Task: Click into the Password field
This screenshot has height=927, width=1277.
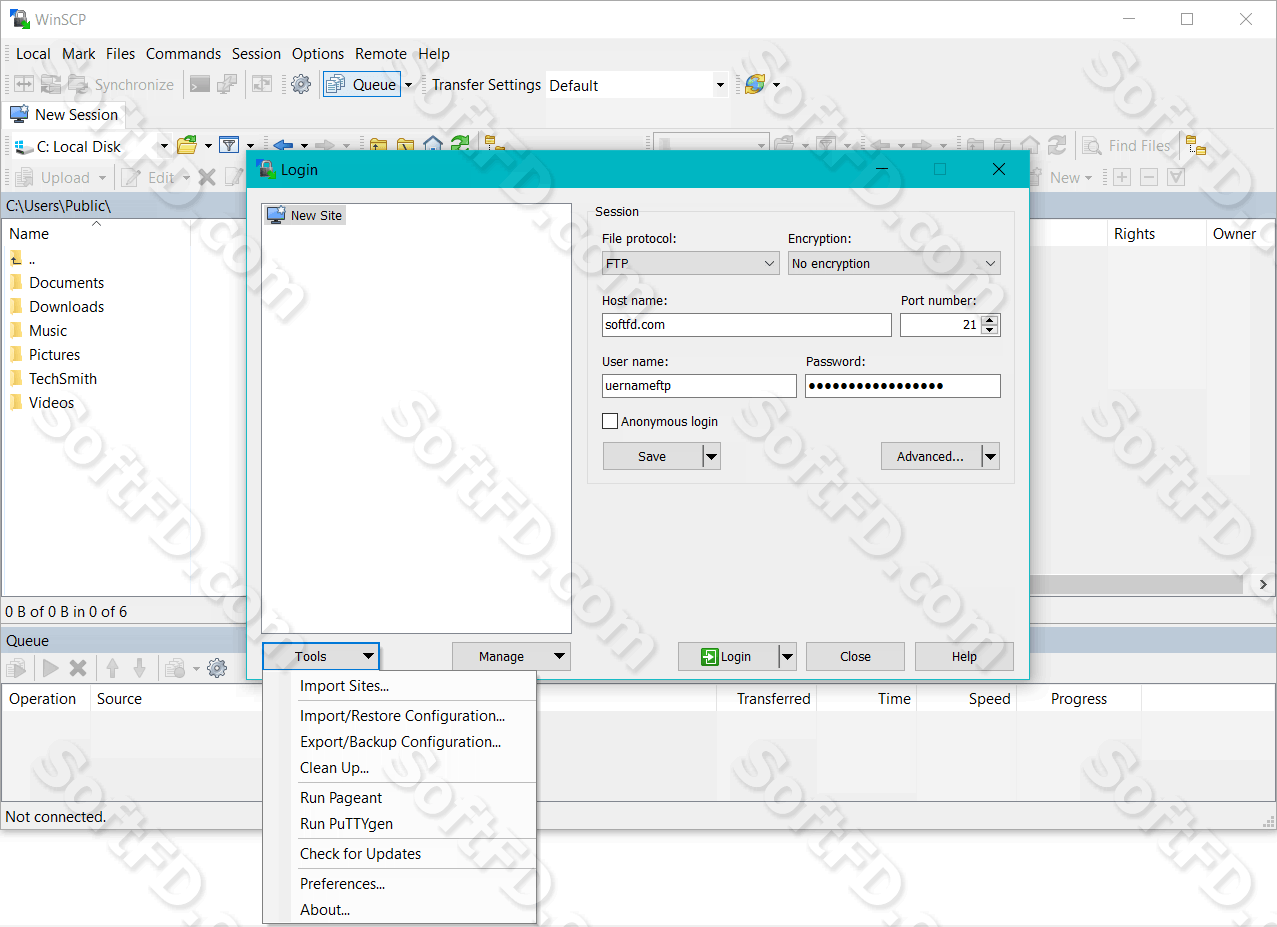Action: click(x=903, y=386)
